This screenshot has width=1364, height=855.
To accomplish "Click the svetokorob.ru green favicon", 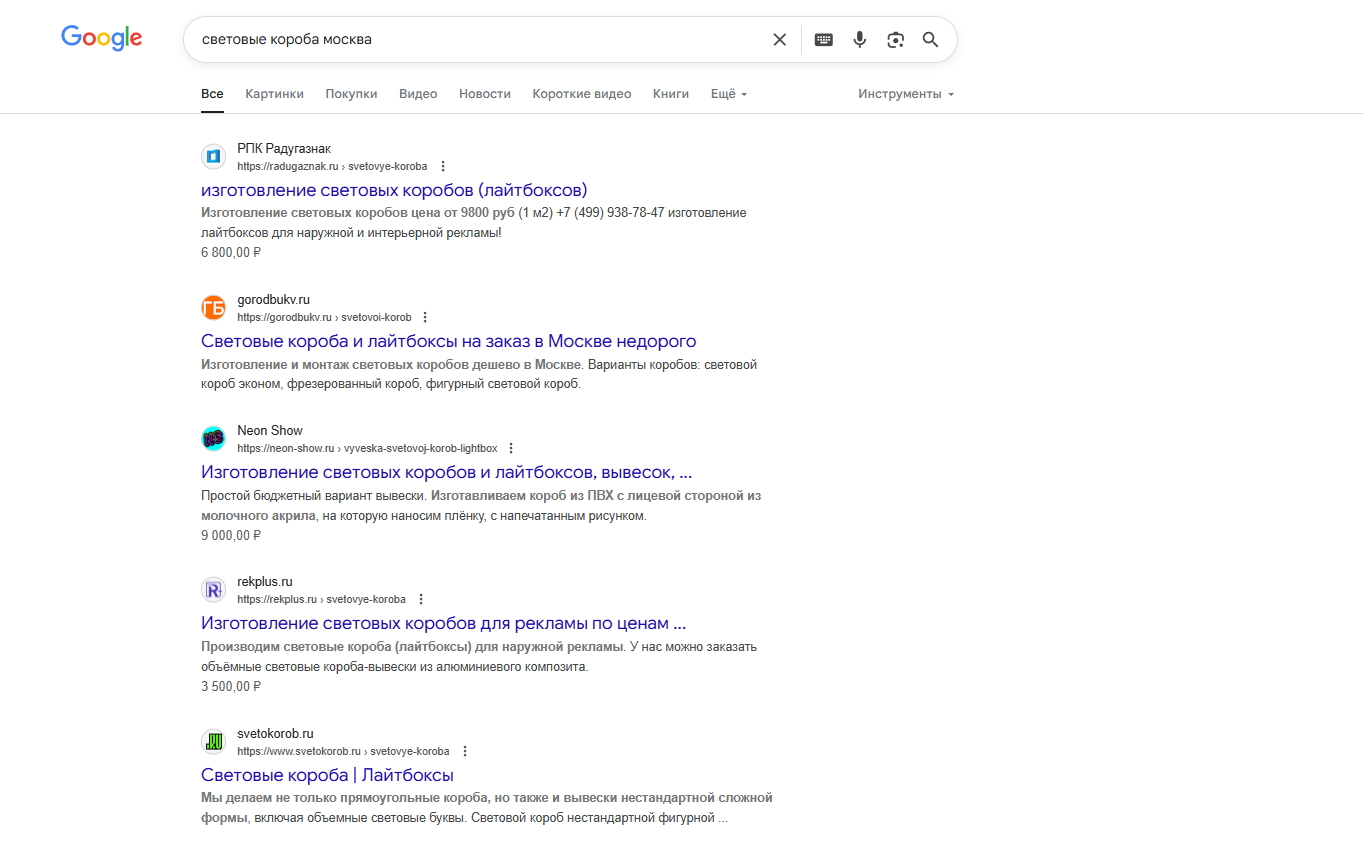I will (x=213, y=742).
